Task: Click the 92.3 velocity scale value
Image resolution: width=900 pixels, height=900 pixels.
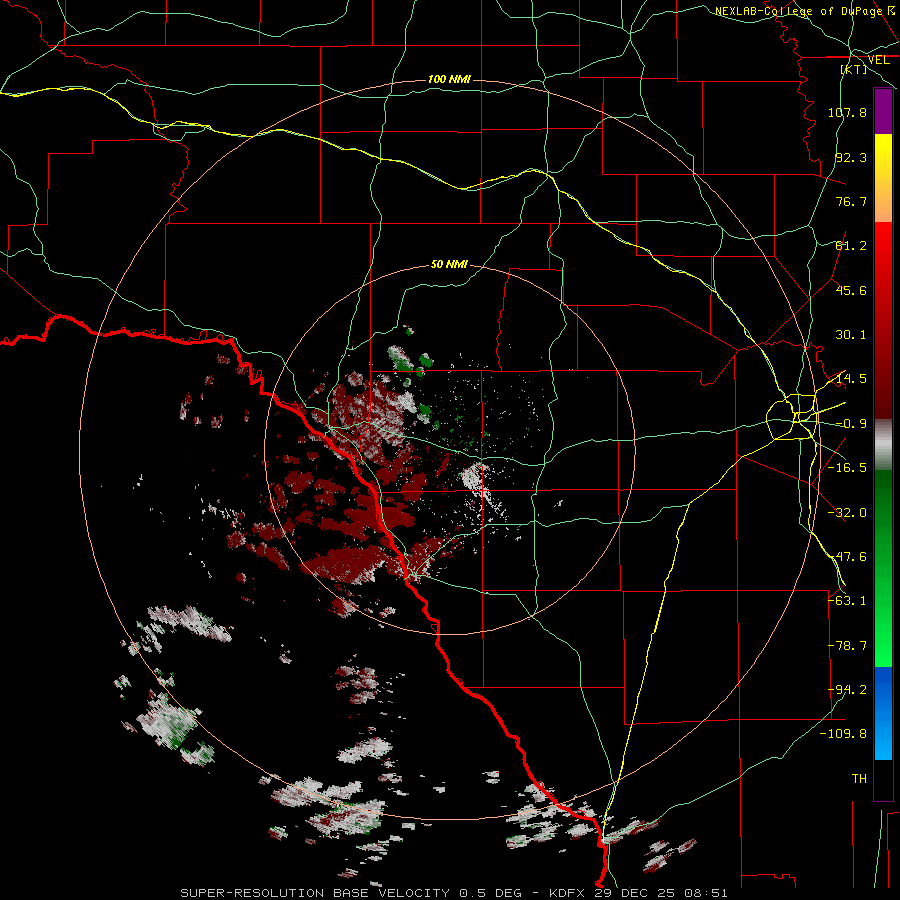Action: 851,157
